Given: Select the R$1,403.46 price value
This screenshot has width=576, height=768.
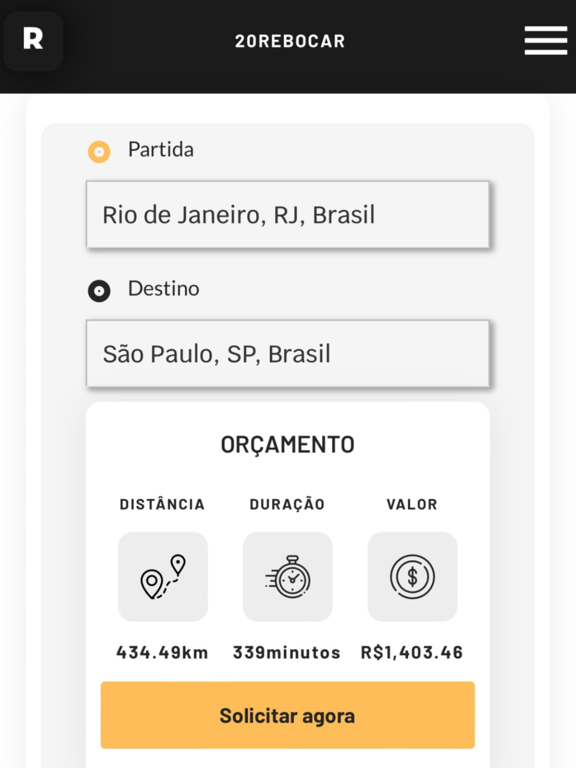Looking at the screenshot, I should (x=412, y=652).
